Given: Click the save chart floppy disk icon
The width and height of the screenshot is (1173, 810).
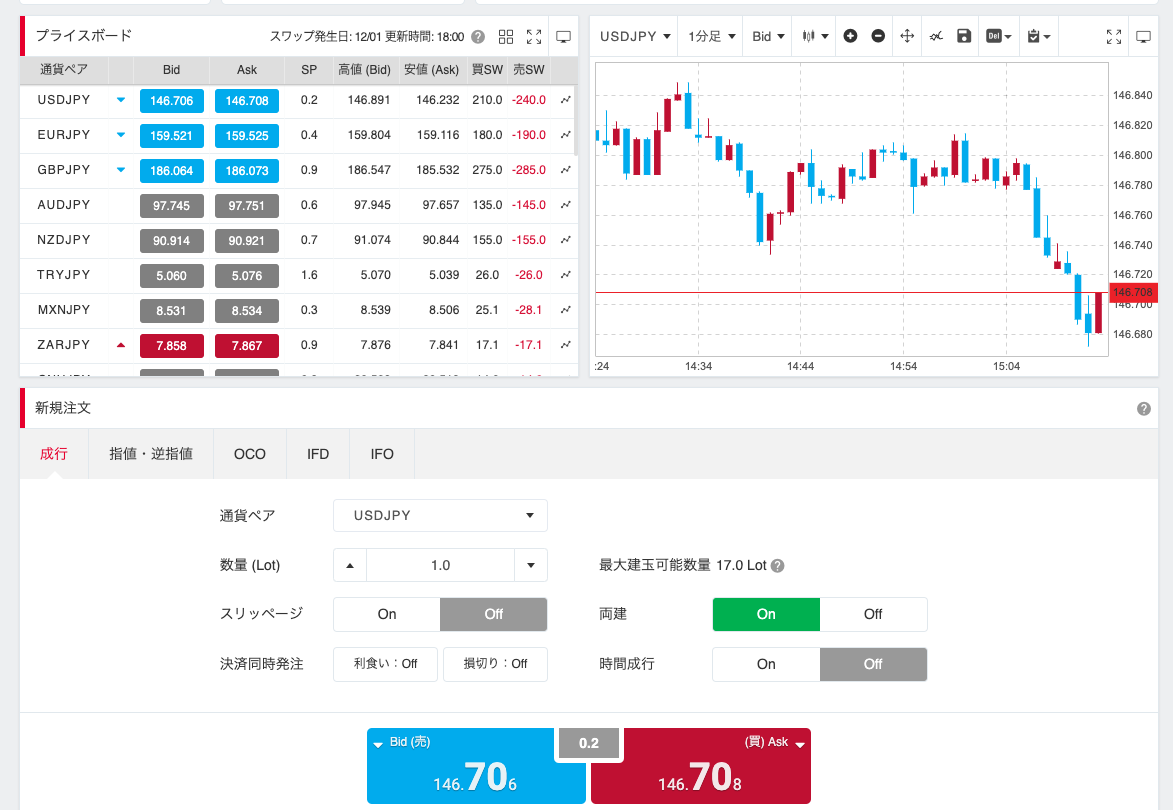Looking at the screenshot, I should click(964, 36).
